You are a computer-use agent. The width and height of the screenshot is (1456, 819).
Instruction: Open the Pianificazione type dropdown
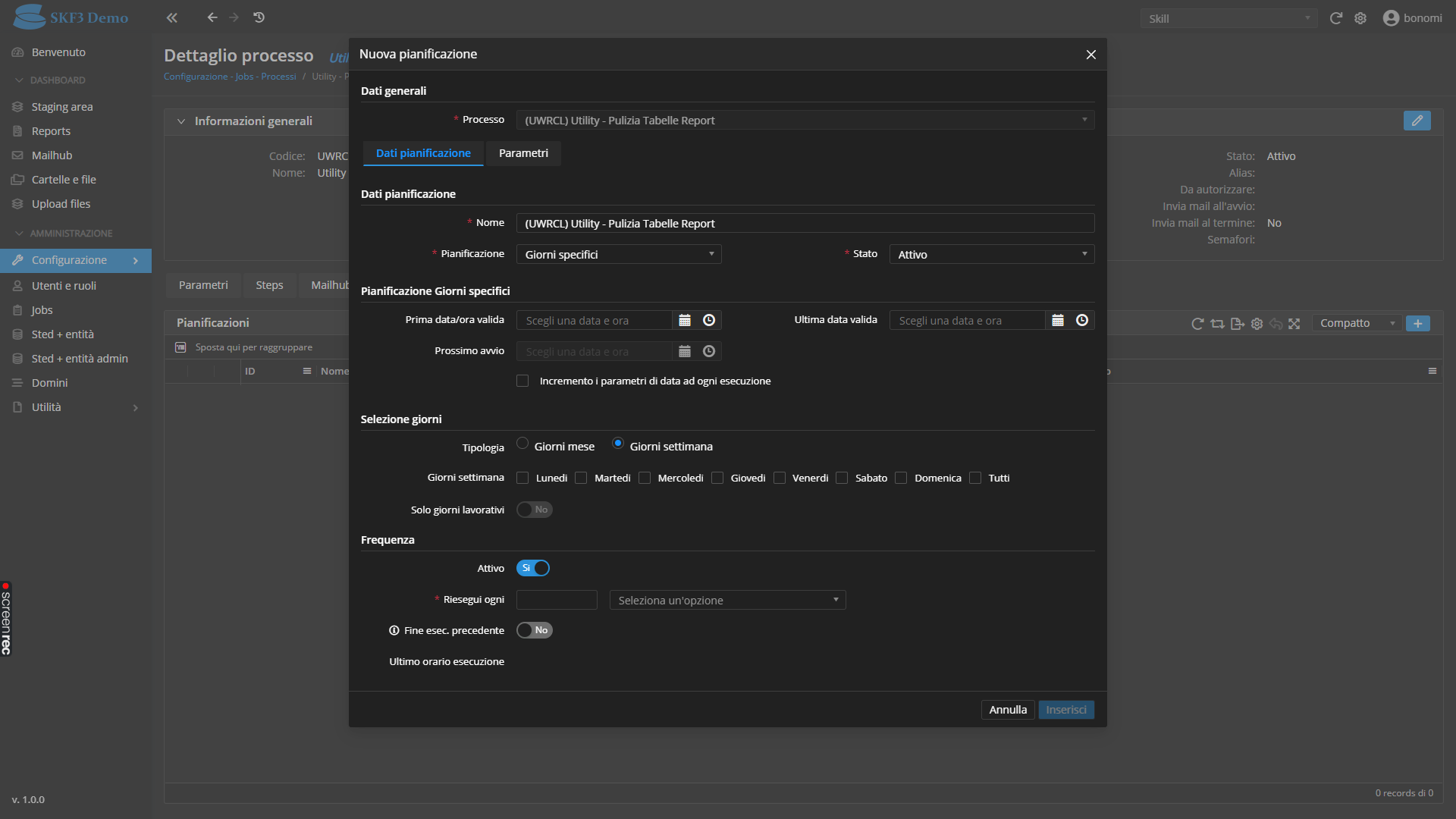coord(619,254)
